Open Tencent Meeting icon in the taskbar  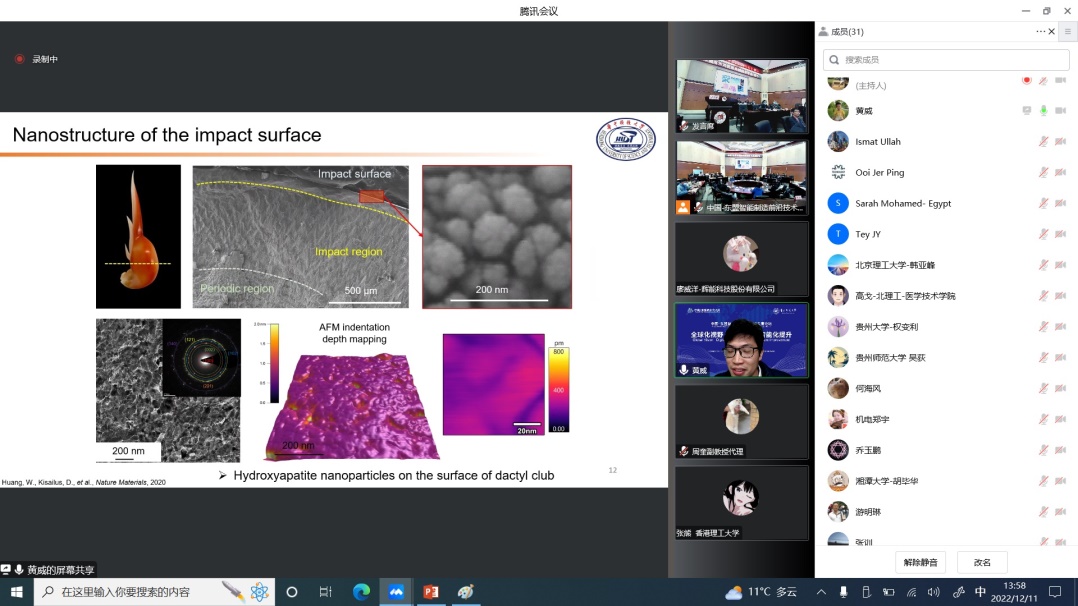[x=396, y=592]
